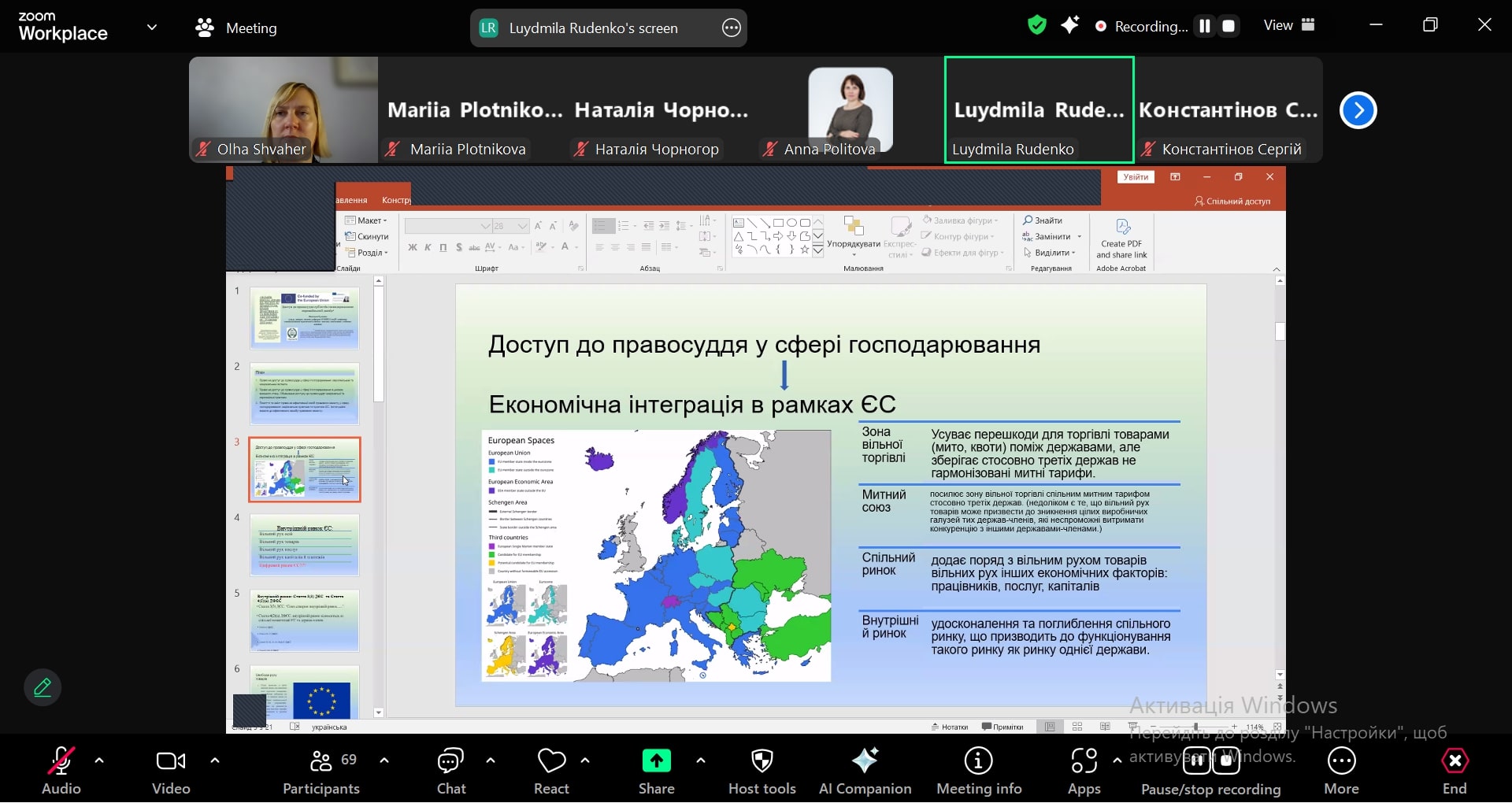Expand the arrow next to Share

[701, 760]
